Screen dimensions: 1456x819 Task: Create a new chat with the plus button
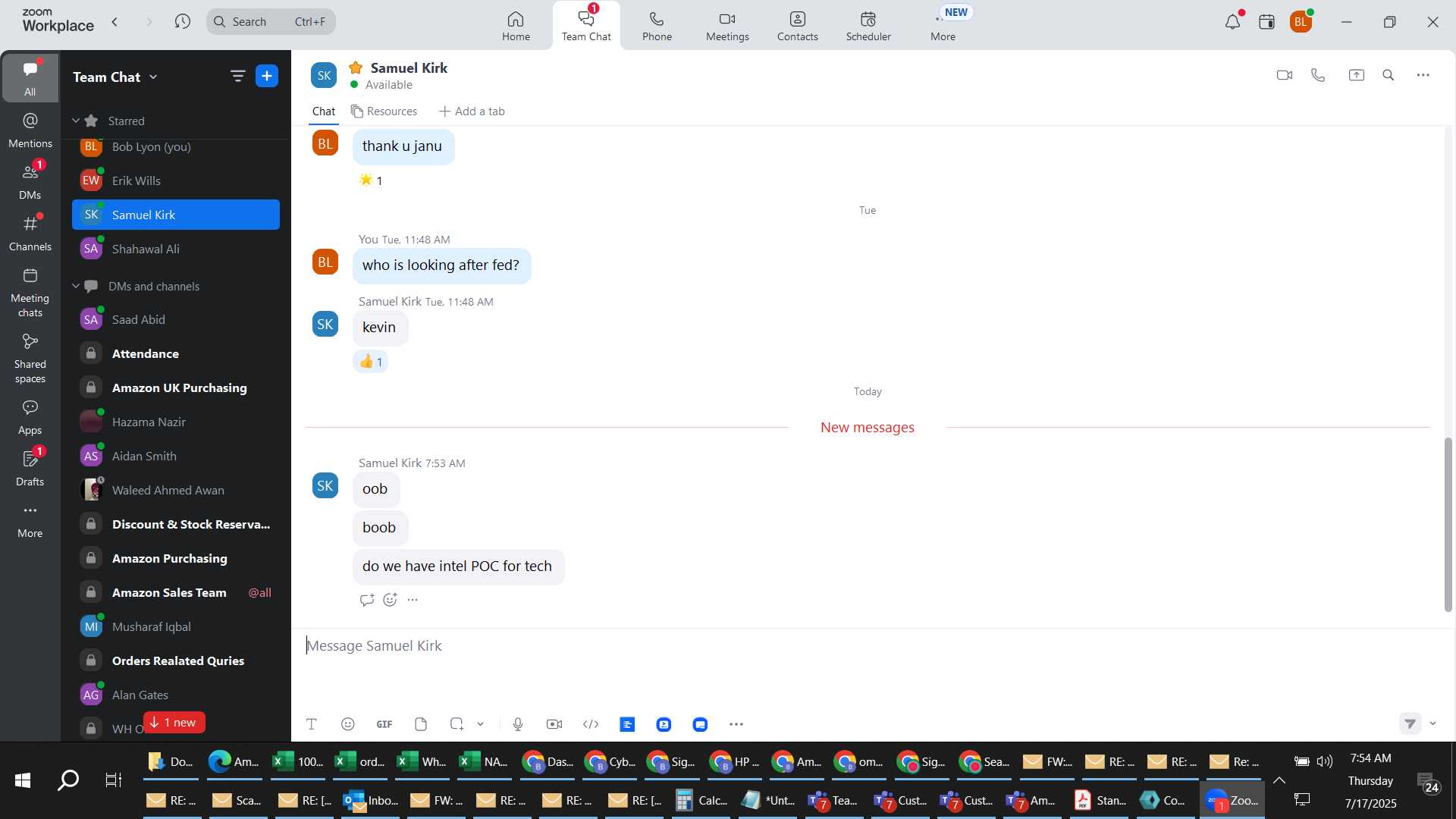[267, 76]
